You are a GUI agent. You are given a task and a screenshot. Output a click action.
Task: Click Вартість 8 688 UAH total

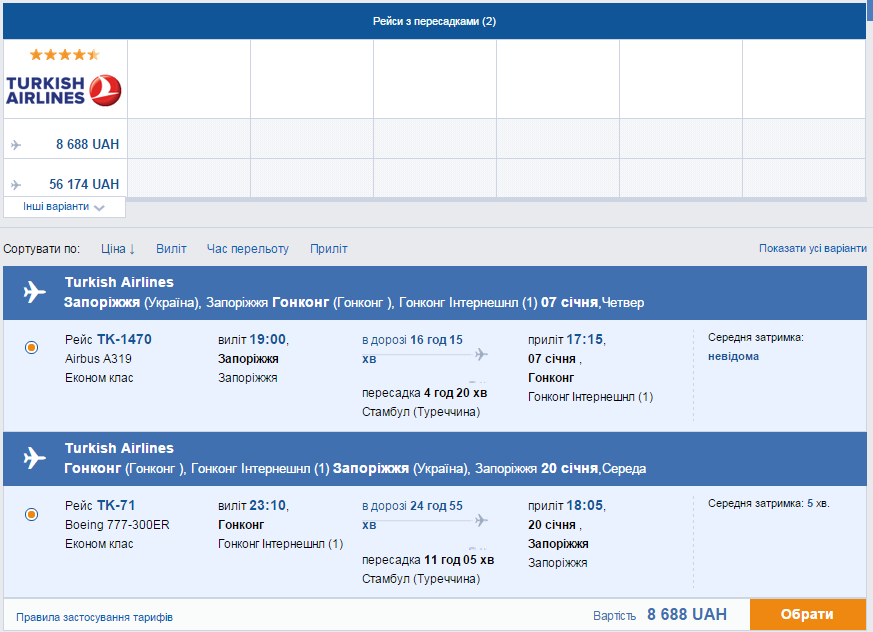pyautogui.click(x=660, y=614)
